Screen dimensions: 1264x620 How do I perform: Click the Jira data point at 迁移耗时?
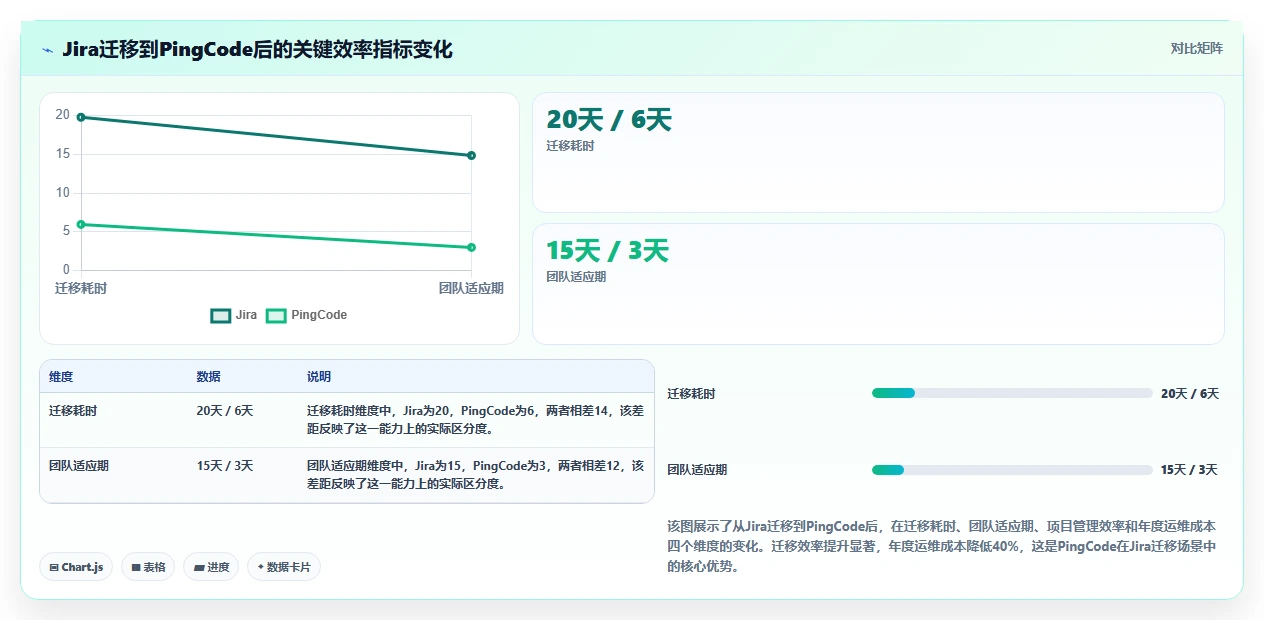81,117
